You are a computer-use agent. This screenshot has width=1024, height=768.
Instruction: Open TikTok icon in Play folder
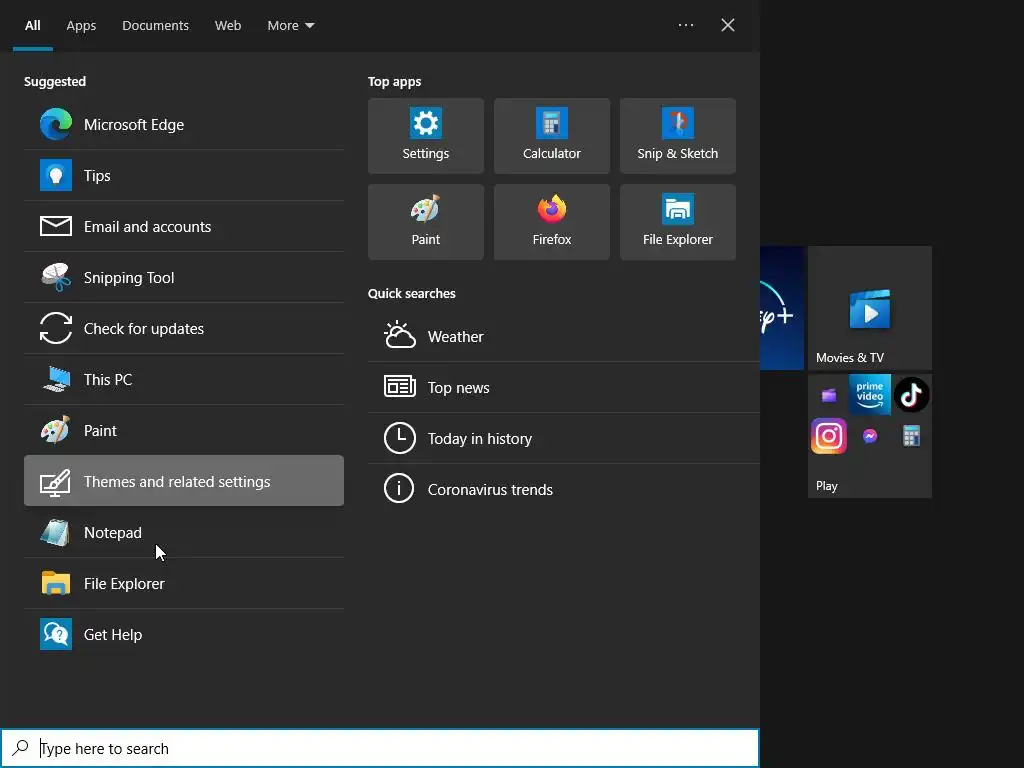click(x=912, y=394)
